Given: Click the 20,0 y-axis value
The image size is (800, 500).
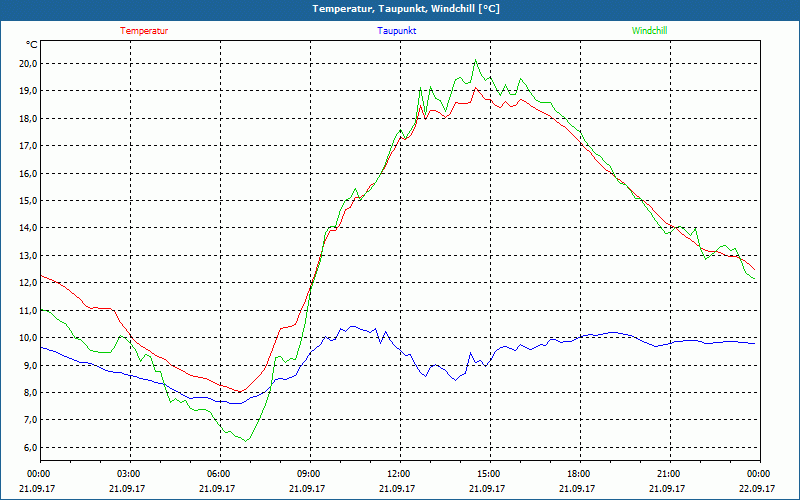Looking at the screenshot, I should point(28,64).
